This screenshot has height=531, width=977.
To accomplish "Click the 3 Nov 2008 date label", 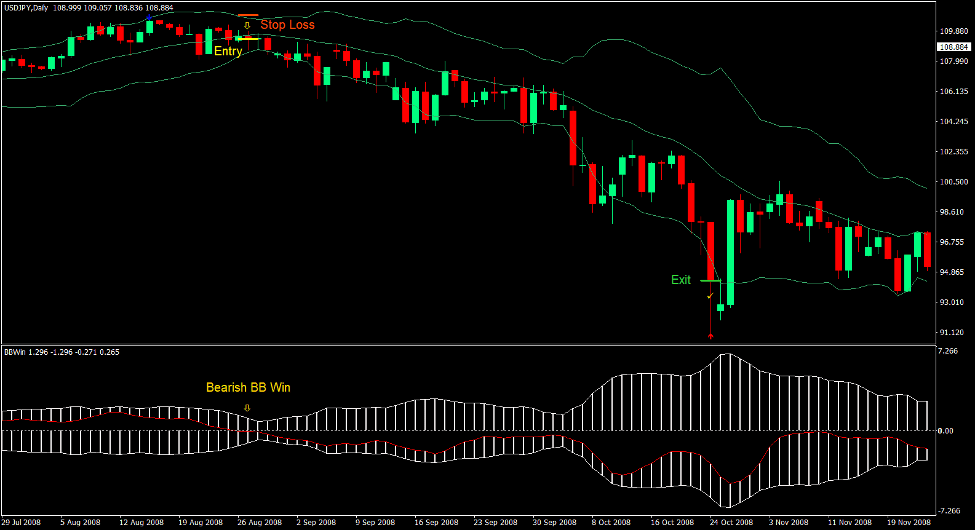I will pos(789,522).
